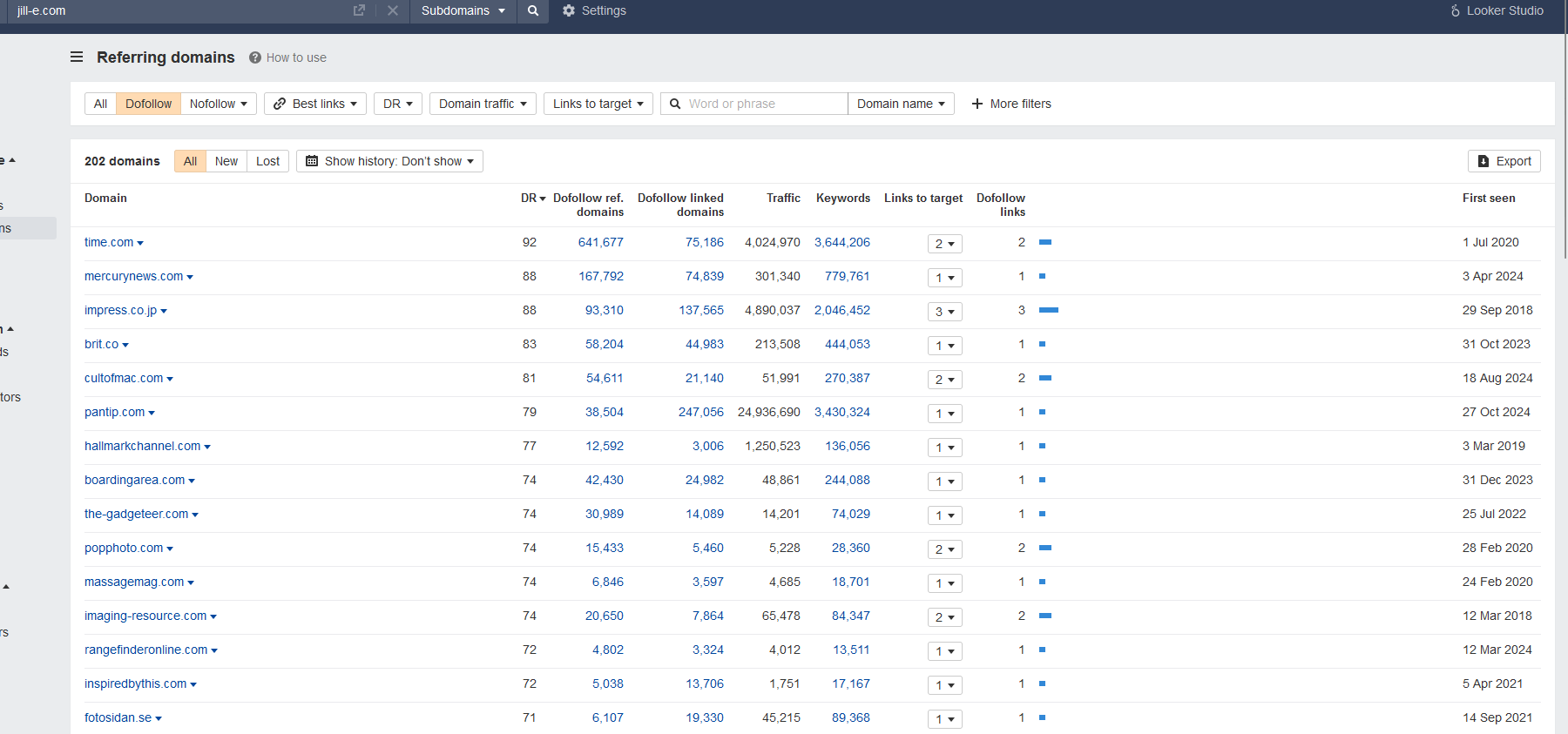The image size is (1568, 734).
Task: Expand links to target for time.com
Action: [x=944, y=244]
